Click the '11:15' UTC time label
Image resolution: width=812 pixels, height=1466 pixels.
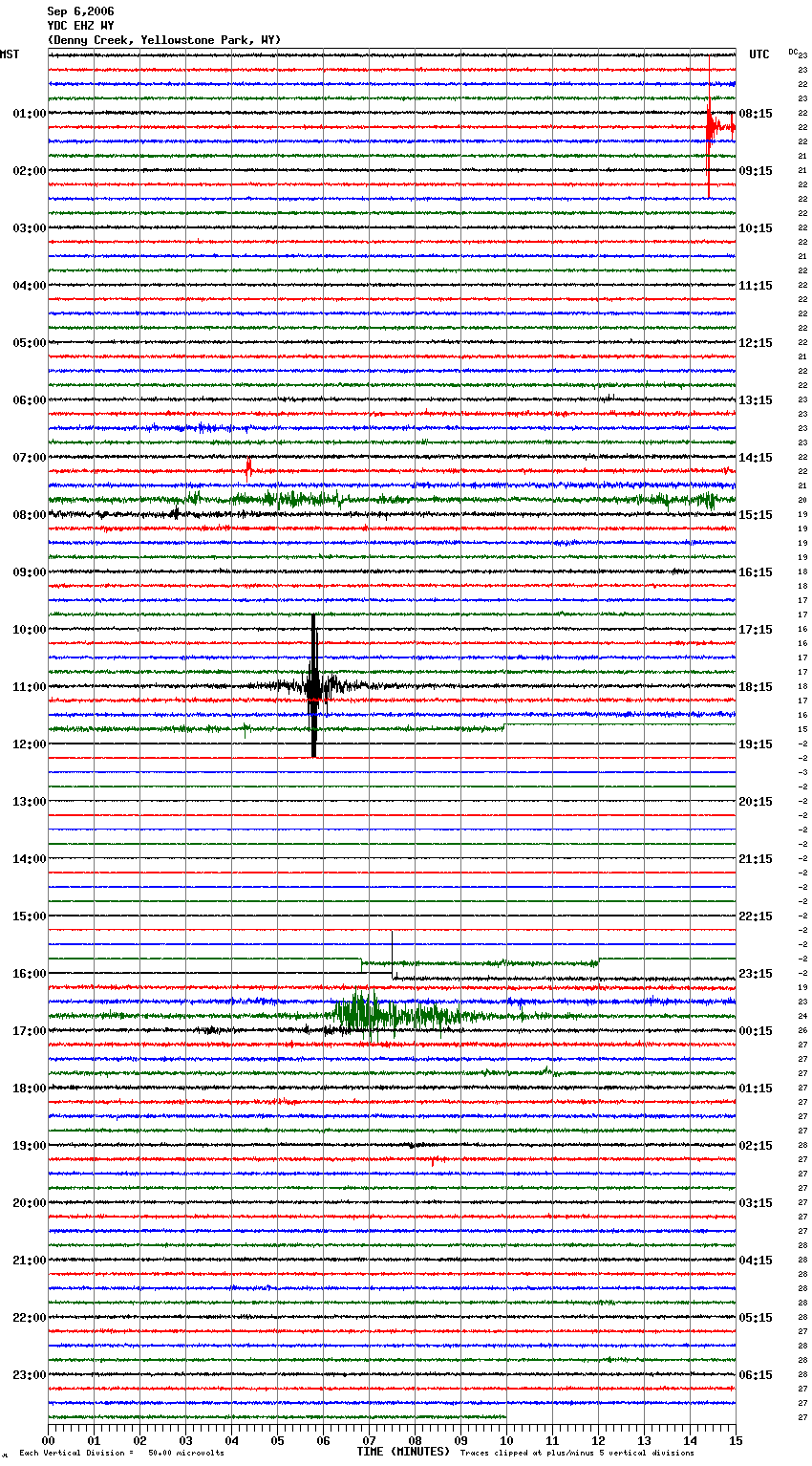point(756,286)
